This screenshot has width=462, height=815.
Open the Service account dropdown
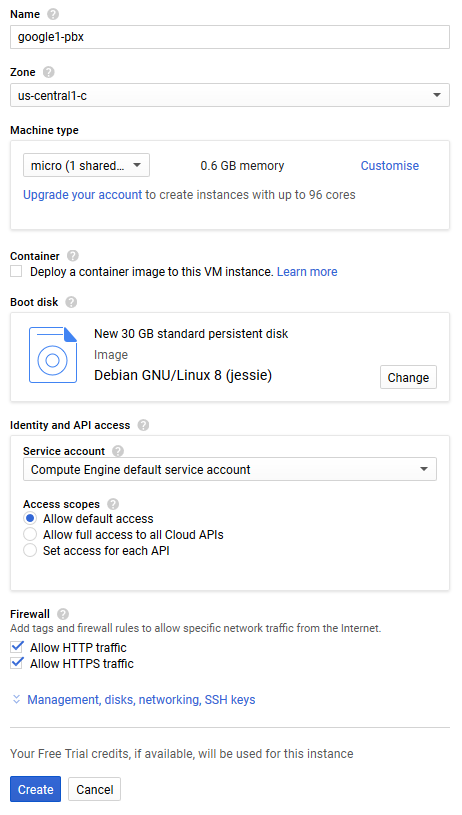coord(230,469)
